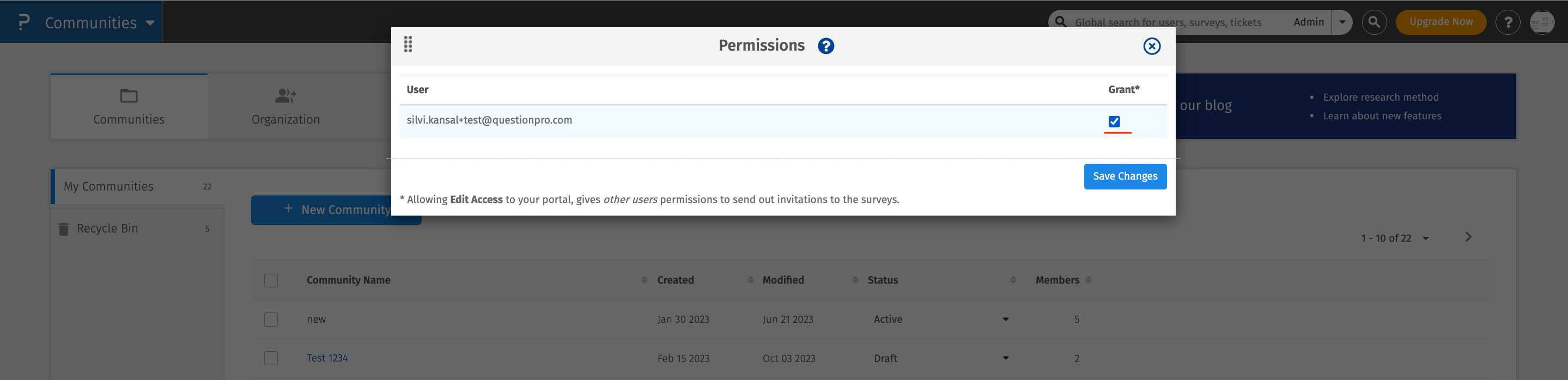1568x380 pixels.
Task: Select My Communities in sidebar
Action: pyautogui.click(x=108, y=187)
